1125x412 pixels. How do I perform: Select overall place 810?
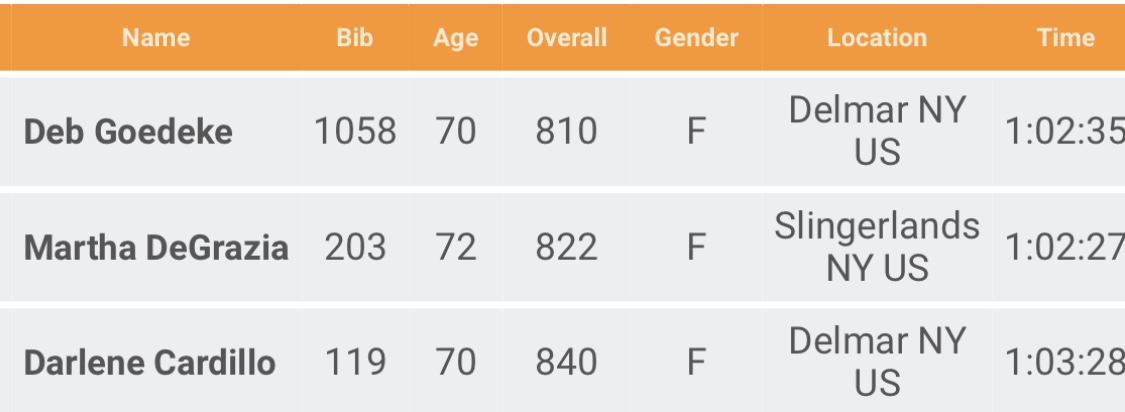[x=566, y=131]
